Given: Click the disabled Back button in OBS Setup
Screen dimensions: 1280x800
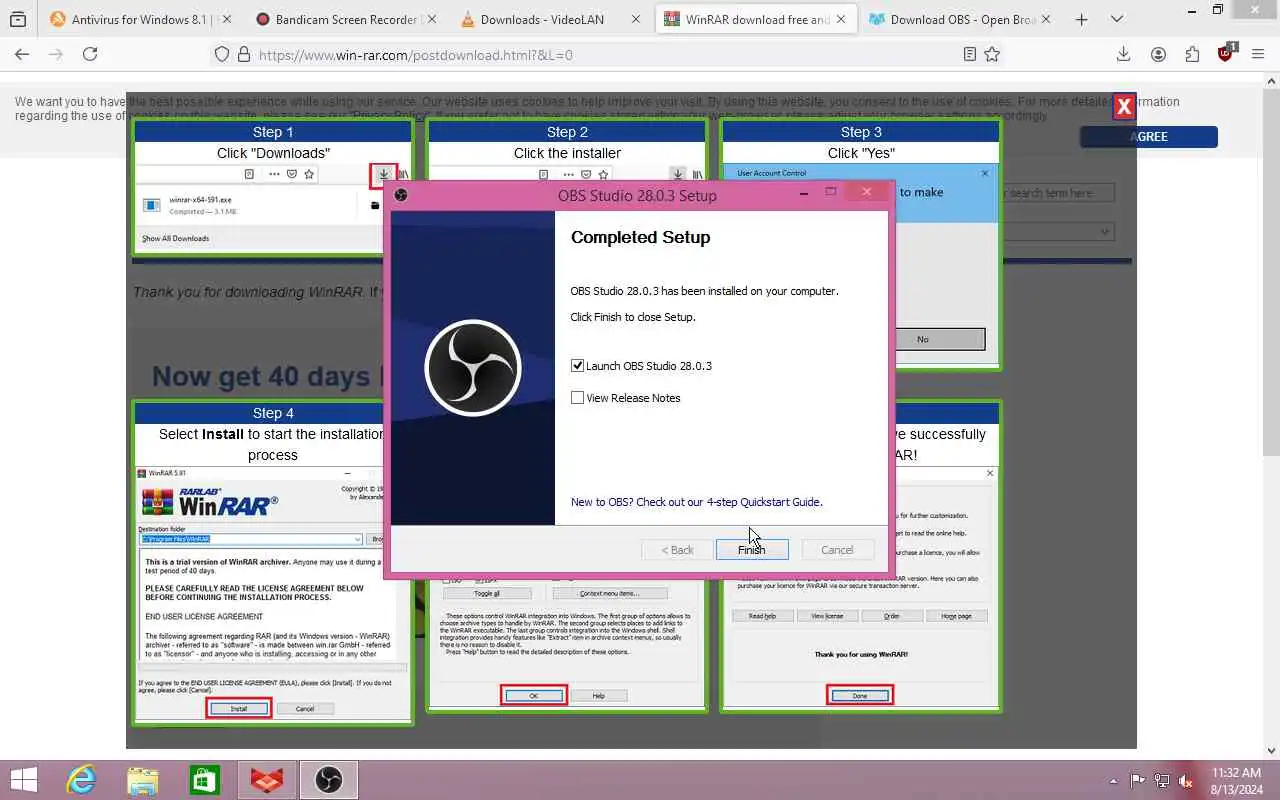Looking at the screenshot, I should 677,550.
